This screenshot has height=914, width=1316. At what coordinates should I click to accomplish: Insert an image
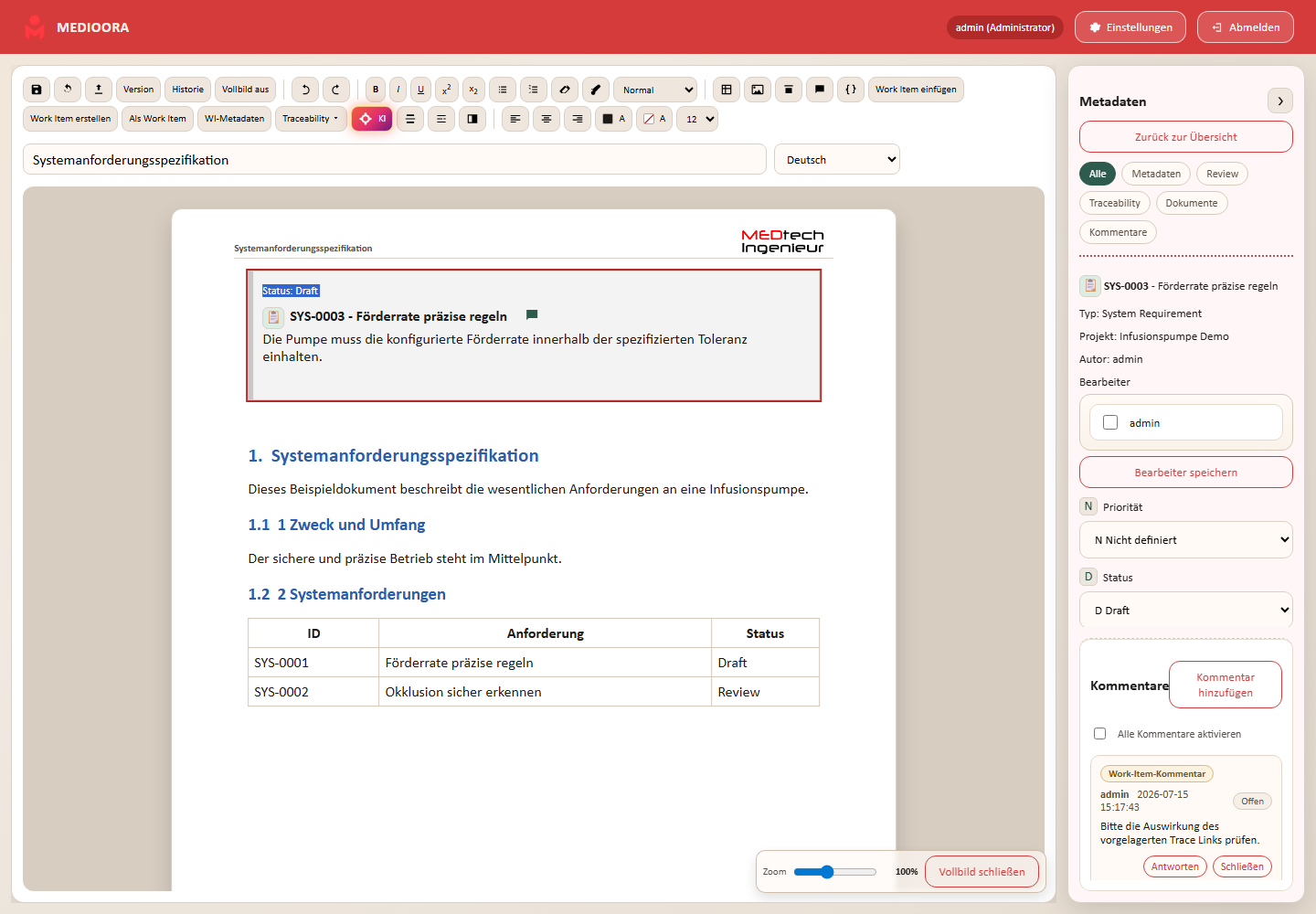click(758, 90)
